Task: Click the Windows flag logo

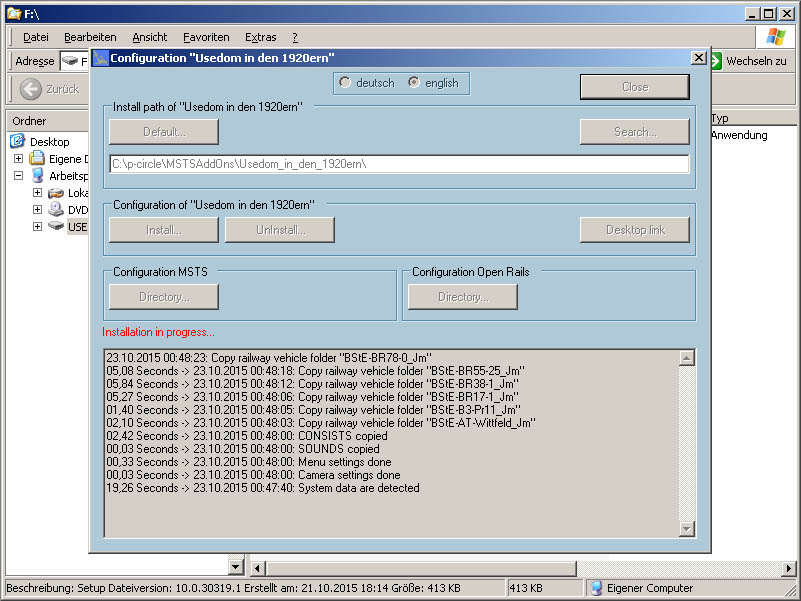Action: tap(775, 37)
